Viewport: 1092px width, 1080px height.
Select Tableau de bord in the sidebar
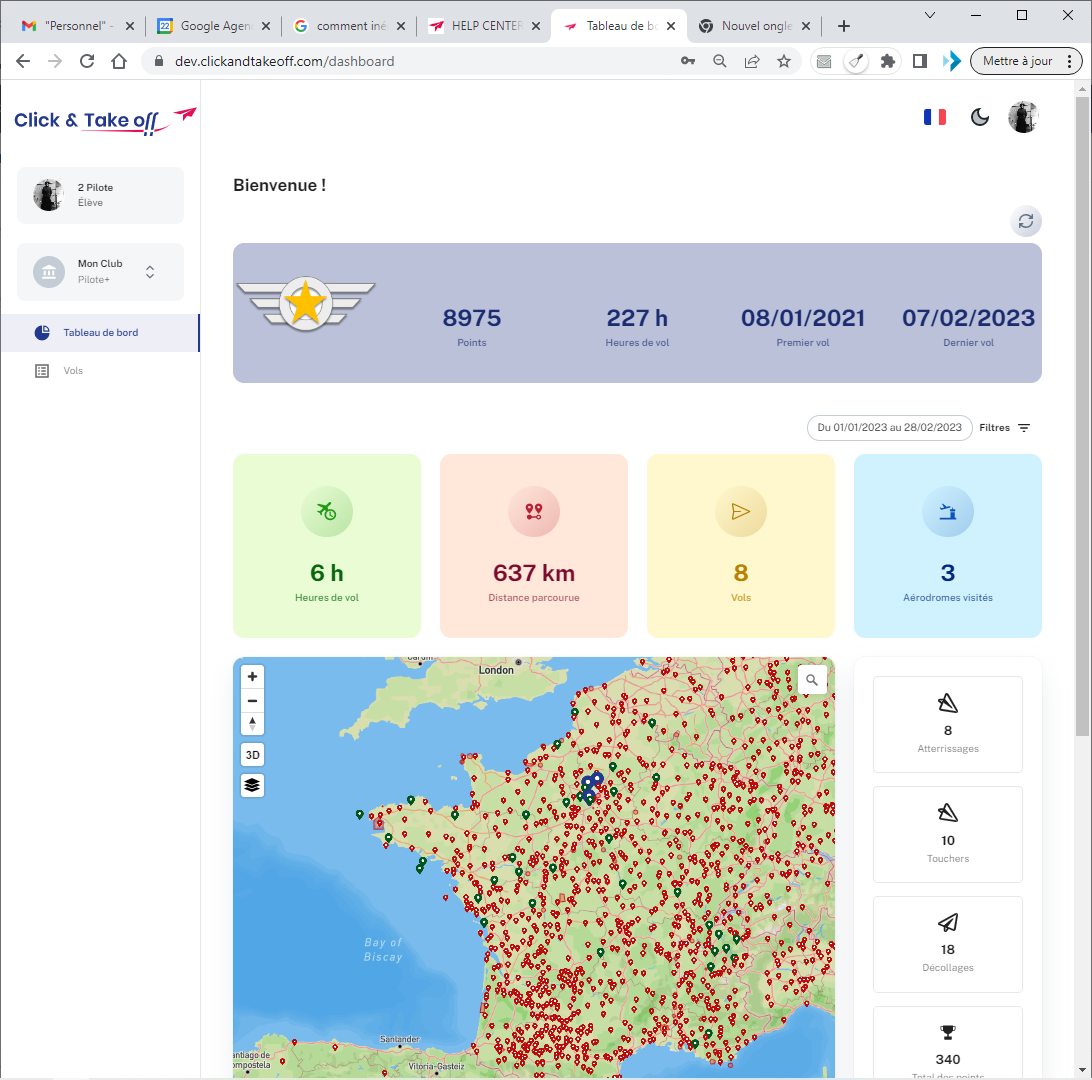100,333
